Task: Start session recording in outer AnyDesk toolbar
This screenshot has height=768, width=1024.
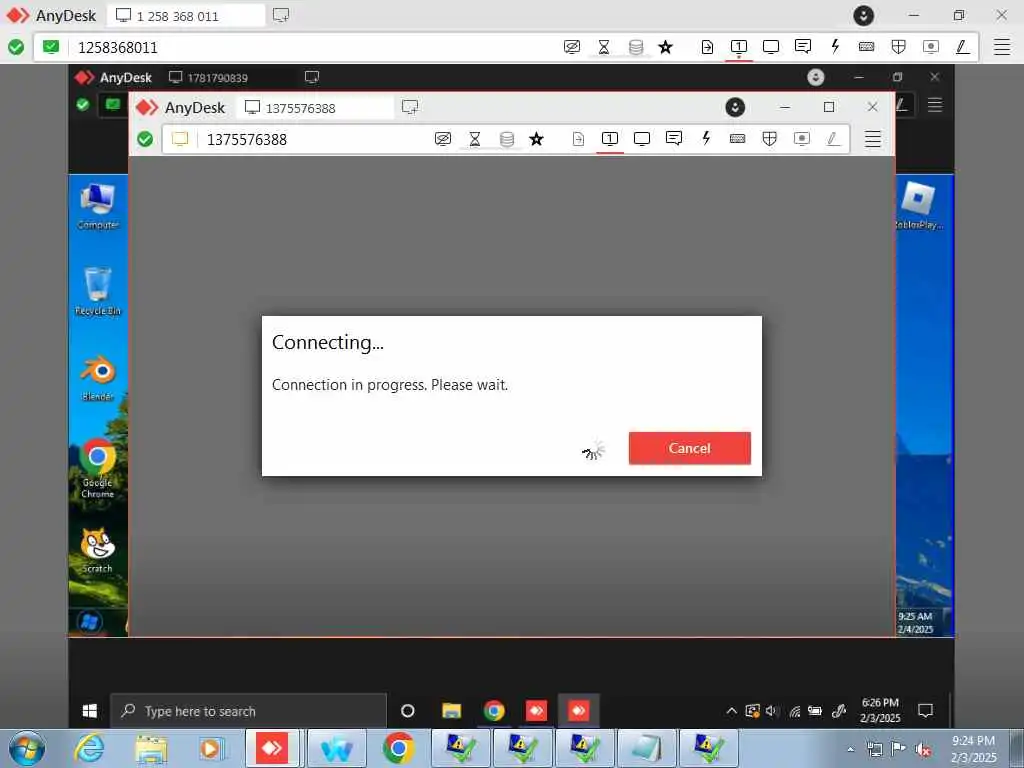Action: click(931, 47)
